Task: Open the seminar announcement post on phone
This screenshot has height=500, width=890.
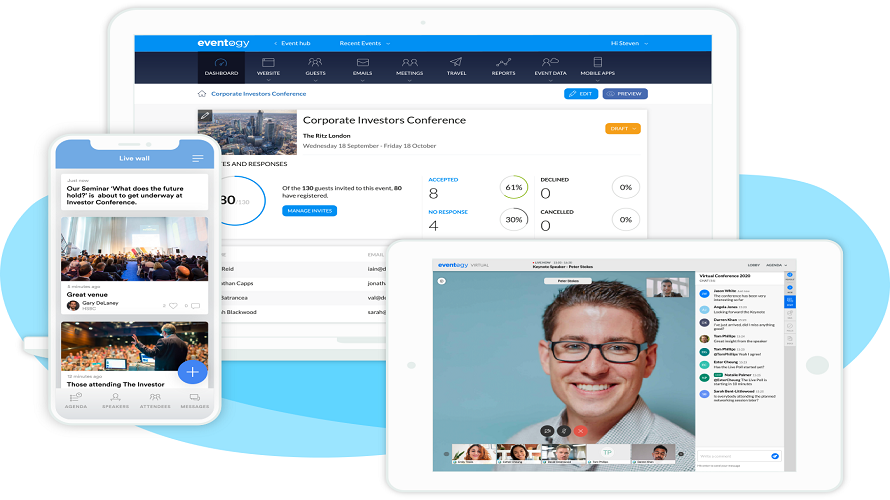Action: 135,192
